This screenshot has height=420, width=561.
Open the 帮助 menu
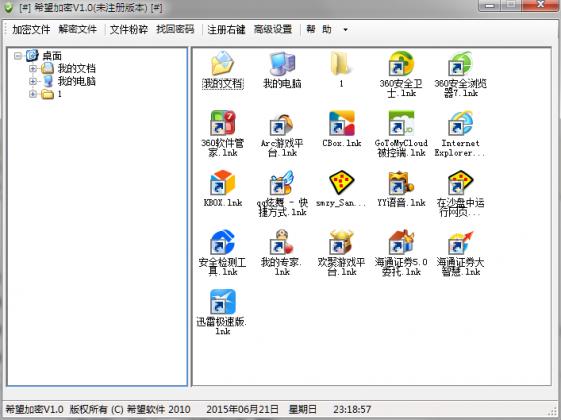319,29
